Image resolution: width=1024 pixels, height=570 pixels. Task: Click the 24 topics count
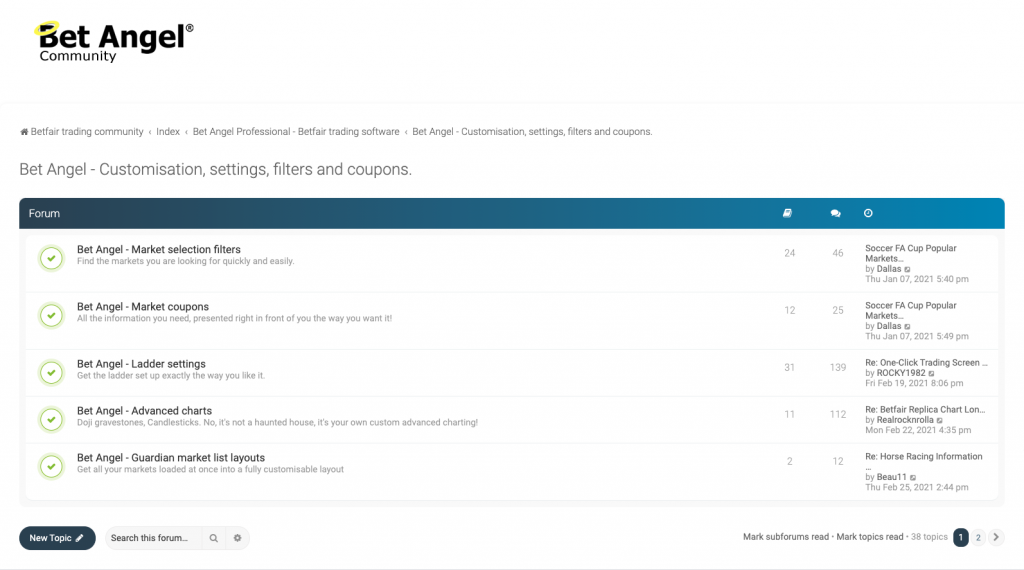pos(790,253)
